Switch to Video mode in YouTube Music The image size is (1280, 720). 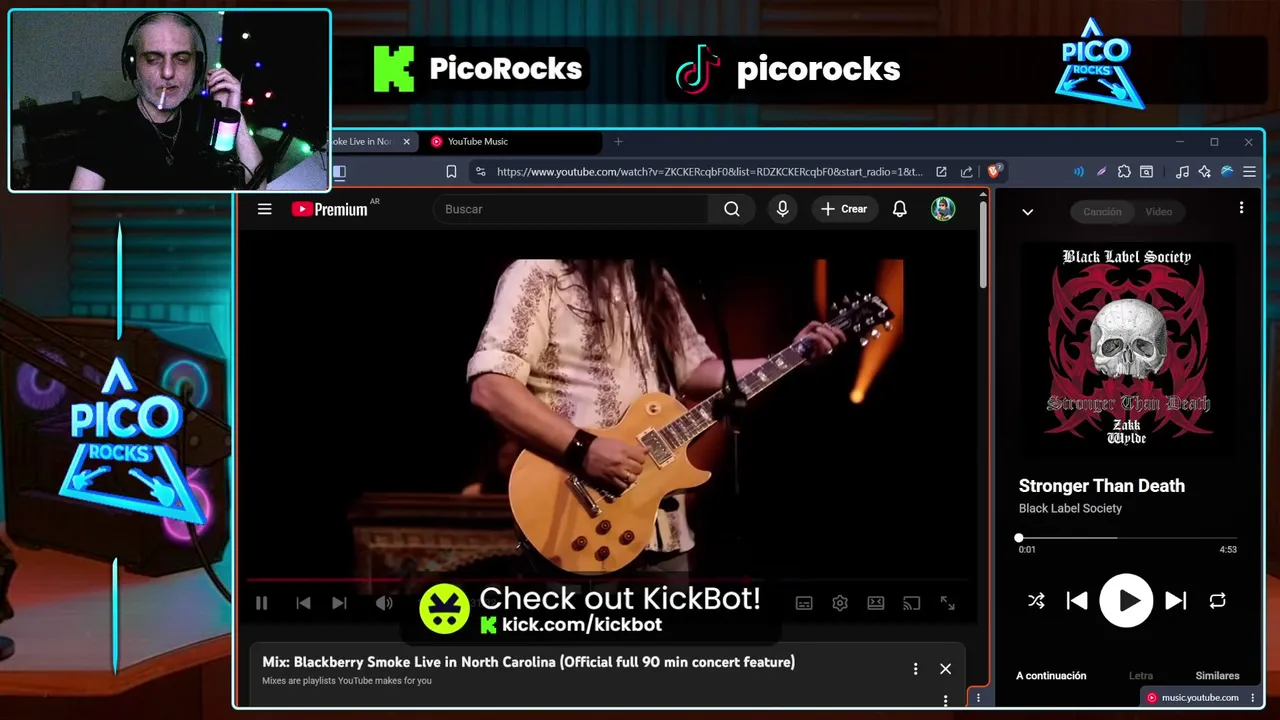[x=1158, y=211]
